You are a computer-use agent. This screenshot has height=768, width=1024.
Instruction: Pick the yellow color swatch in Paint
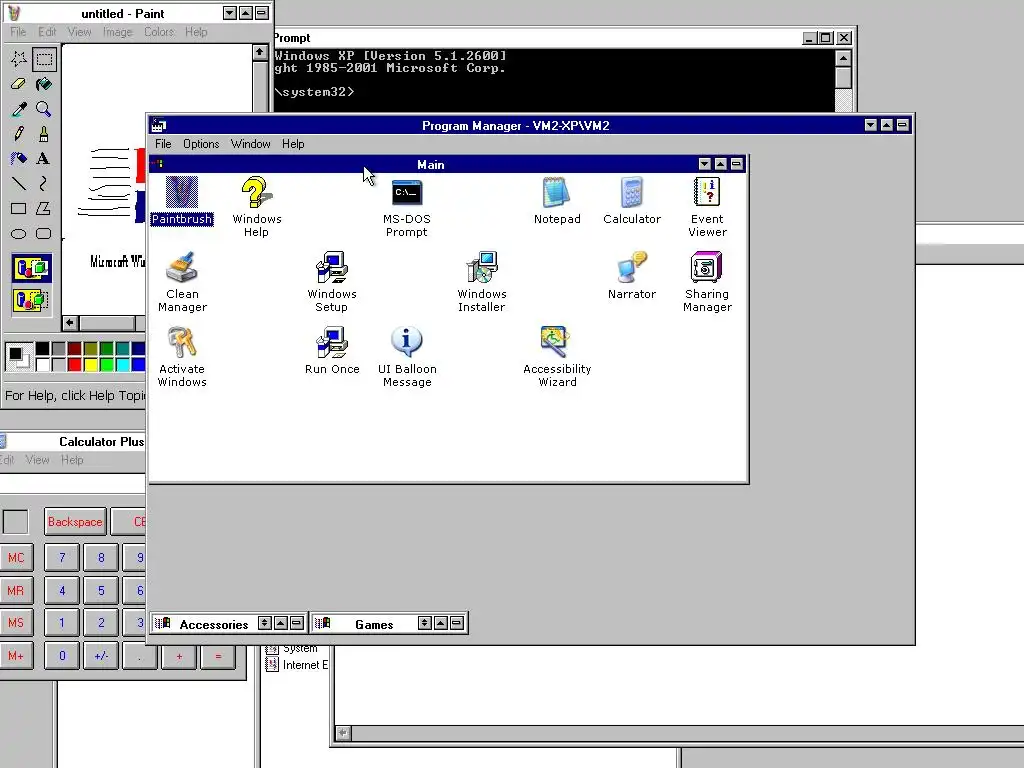click(x=91, y=364)
